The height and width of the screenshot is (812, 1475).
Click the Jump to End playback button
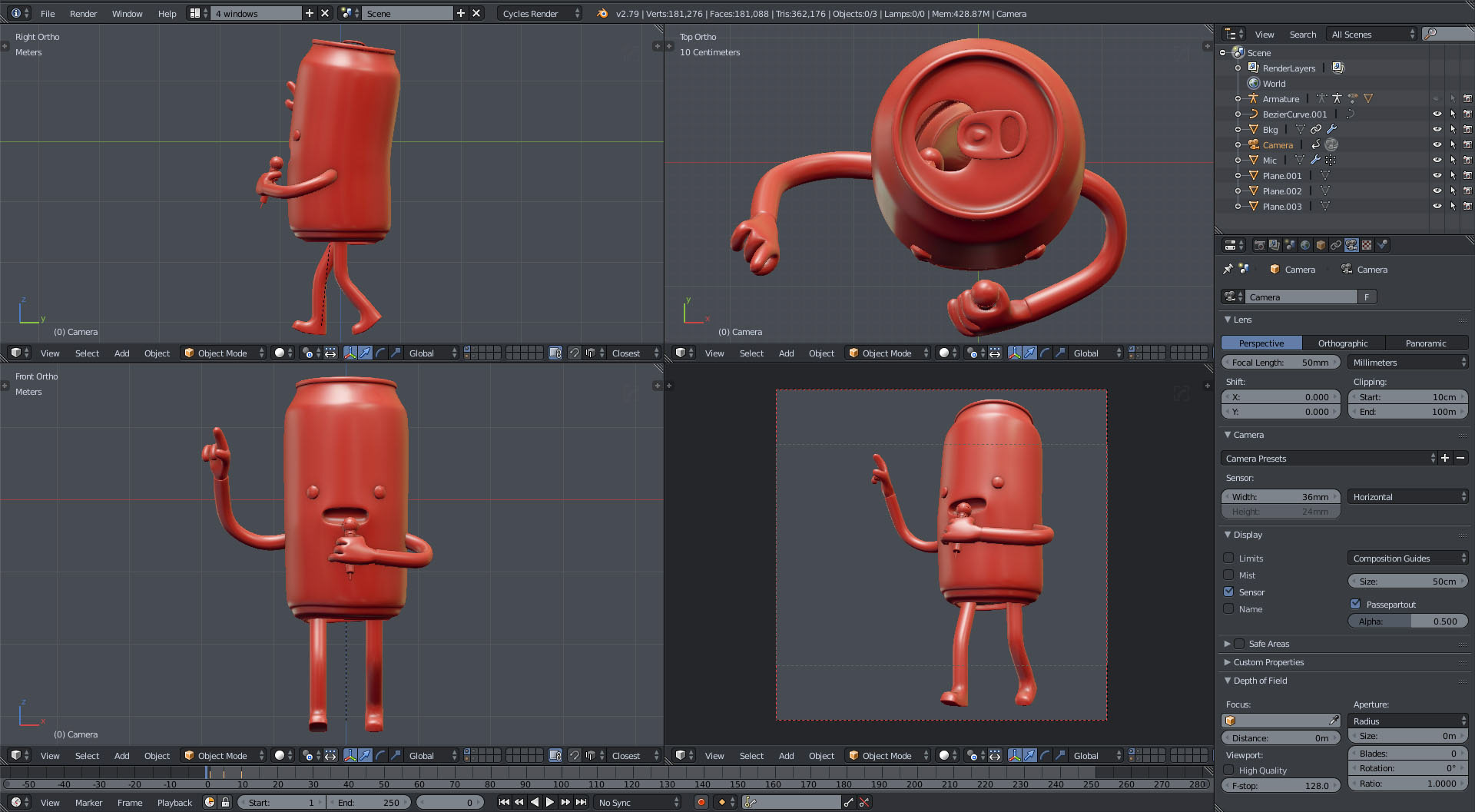[x=582, y=802]
